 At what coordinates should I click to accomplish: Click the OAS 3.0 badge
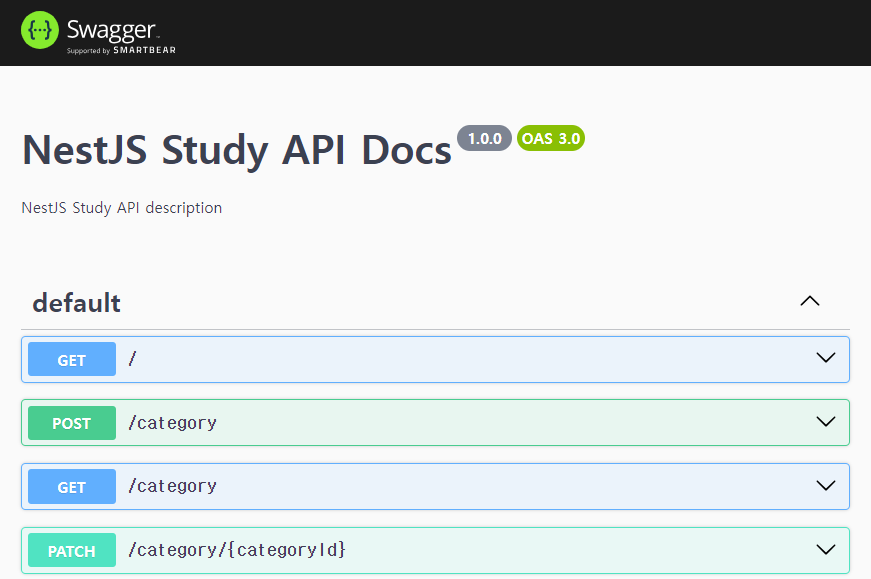(x=551, y=138)
